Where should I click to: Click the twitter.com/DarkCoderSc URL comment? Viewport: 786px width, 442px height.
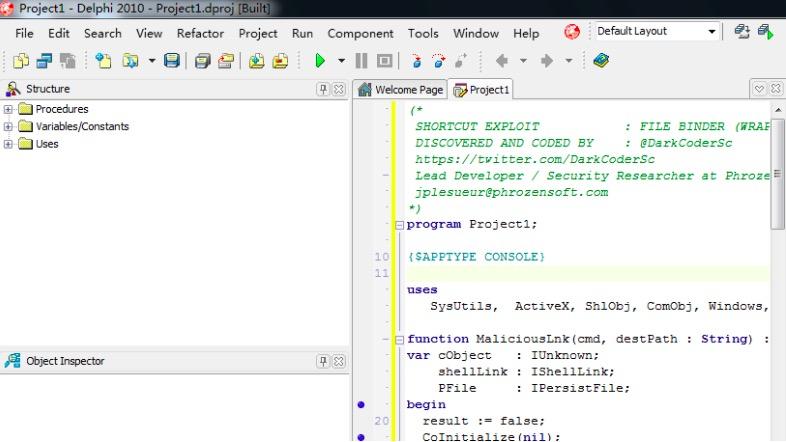click(x=534, y=159)
